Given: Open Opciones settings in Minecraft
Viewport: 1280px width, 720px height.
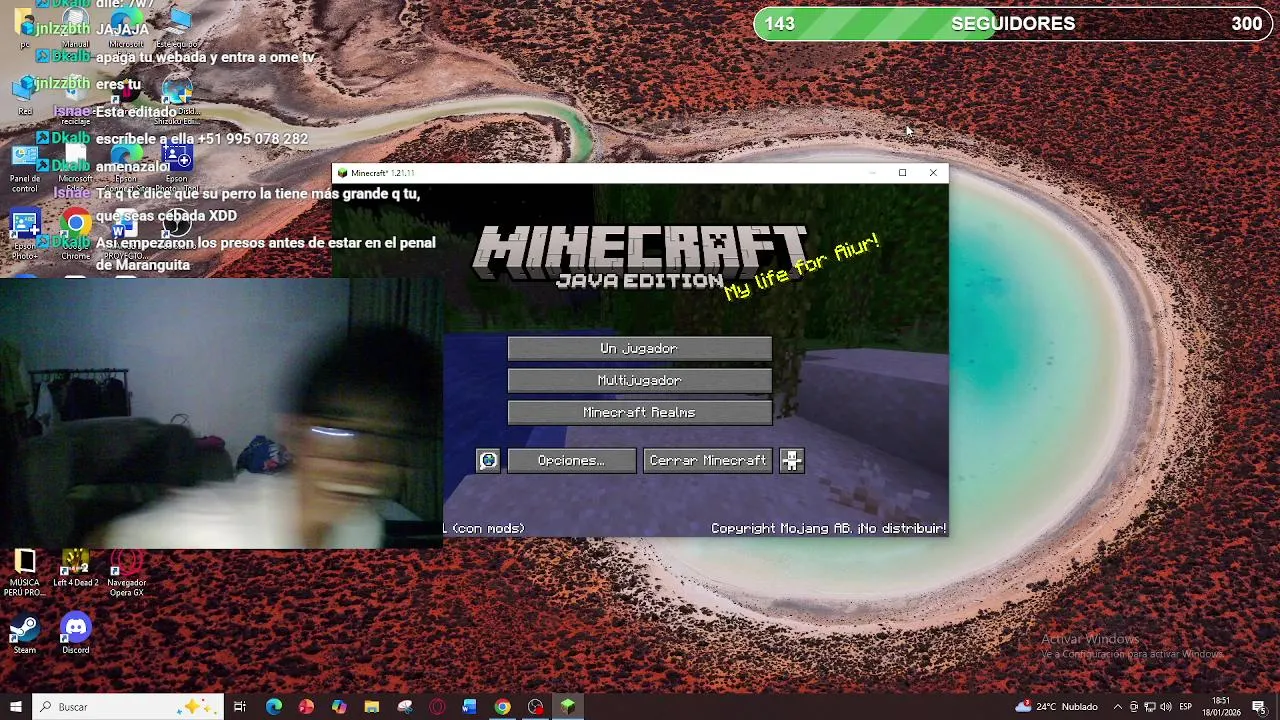Looking at the screenshot, I should tap(571, 460).
